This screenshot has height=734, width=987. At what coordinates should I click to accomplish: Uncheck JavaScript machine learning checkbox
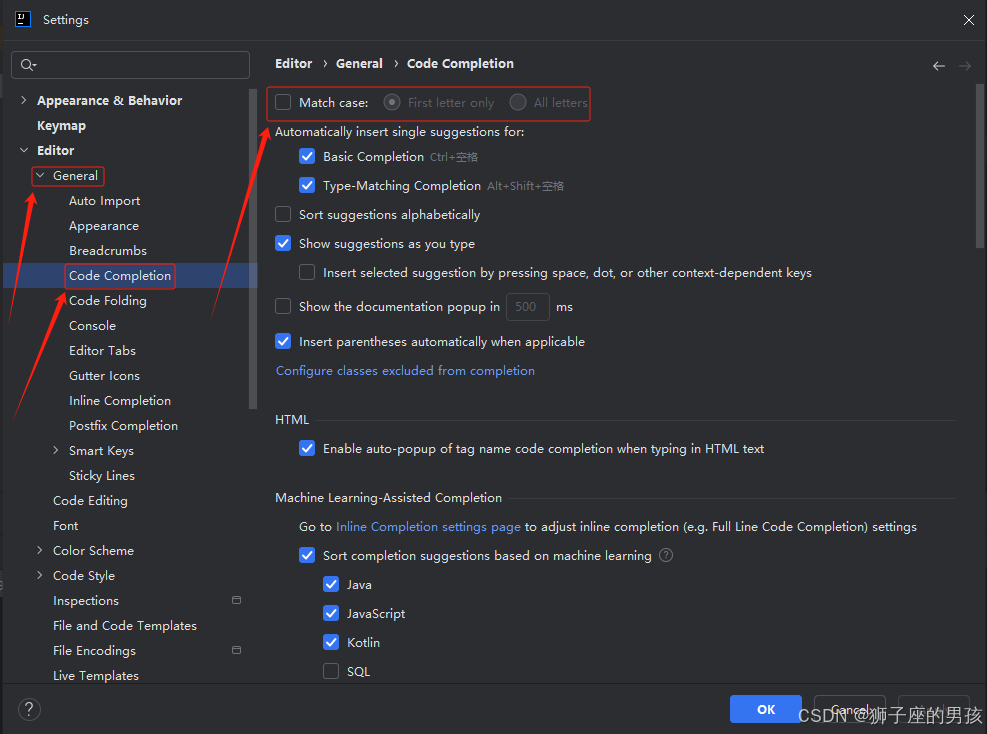tap(331, 613)
